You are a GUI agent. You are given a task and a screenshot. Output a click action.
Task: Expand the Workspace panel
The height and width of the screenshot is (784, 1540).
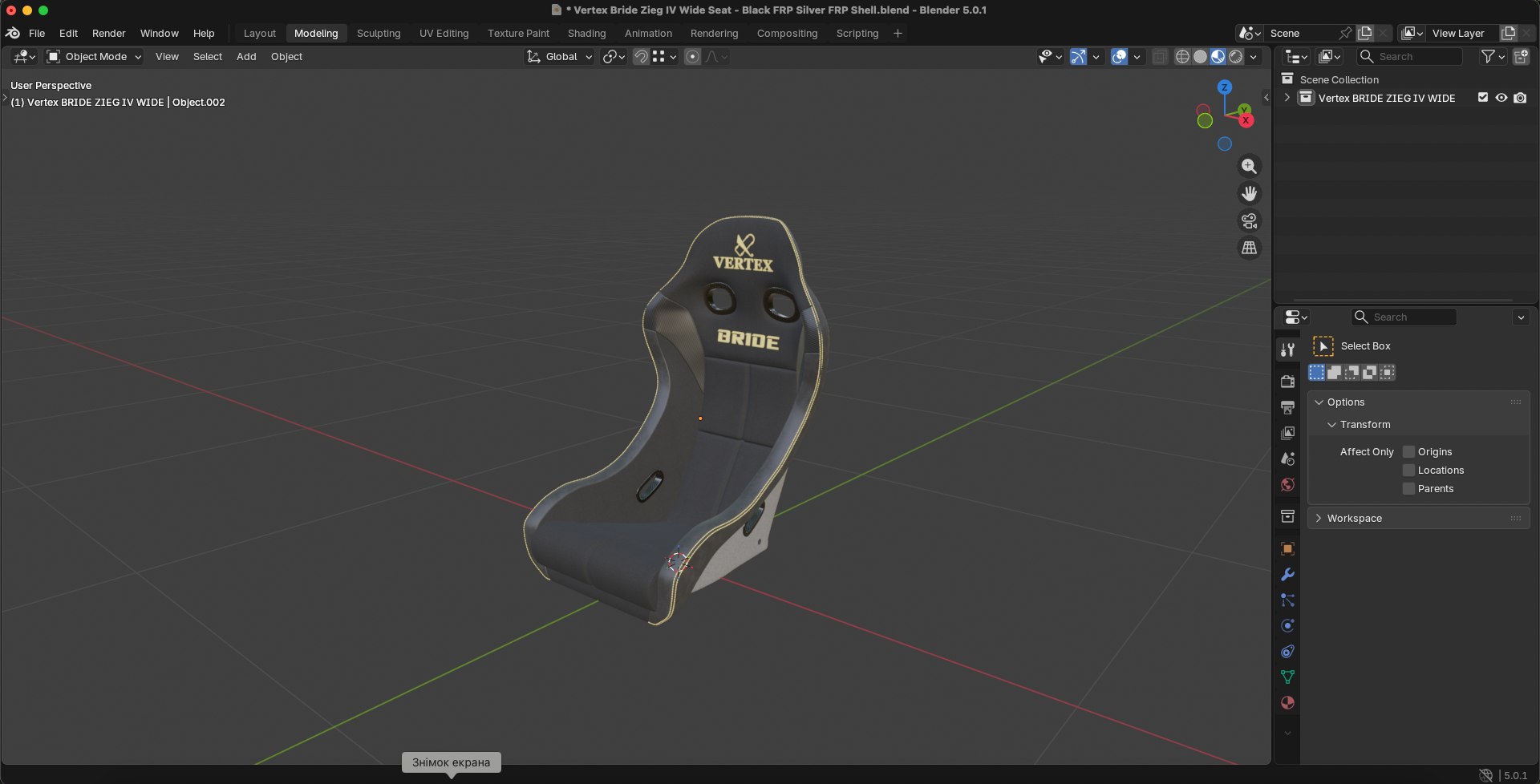(1319, 519)
